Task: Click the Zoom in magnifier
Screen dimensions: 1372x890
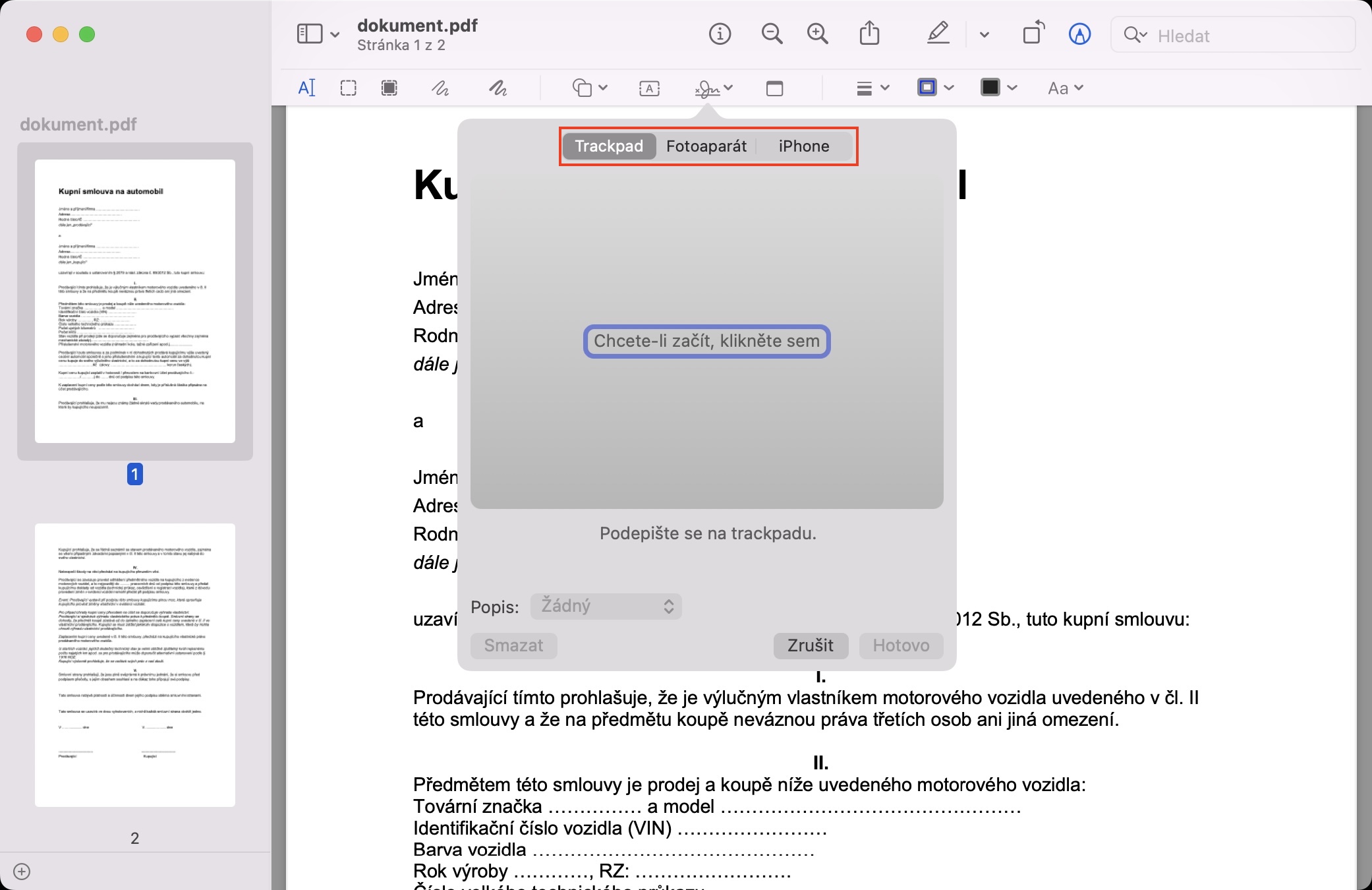Action: tap(817, 34)
